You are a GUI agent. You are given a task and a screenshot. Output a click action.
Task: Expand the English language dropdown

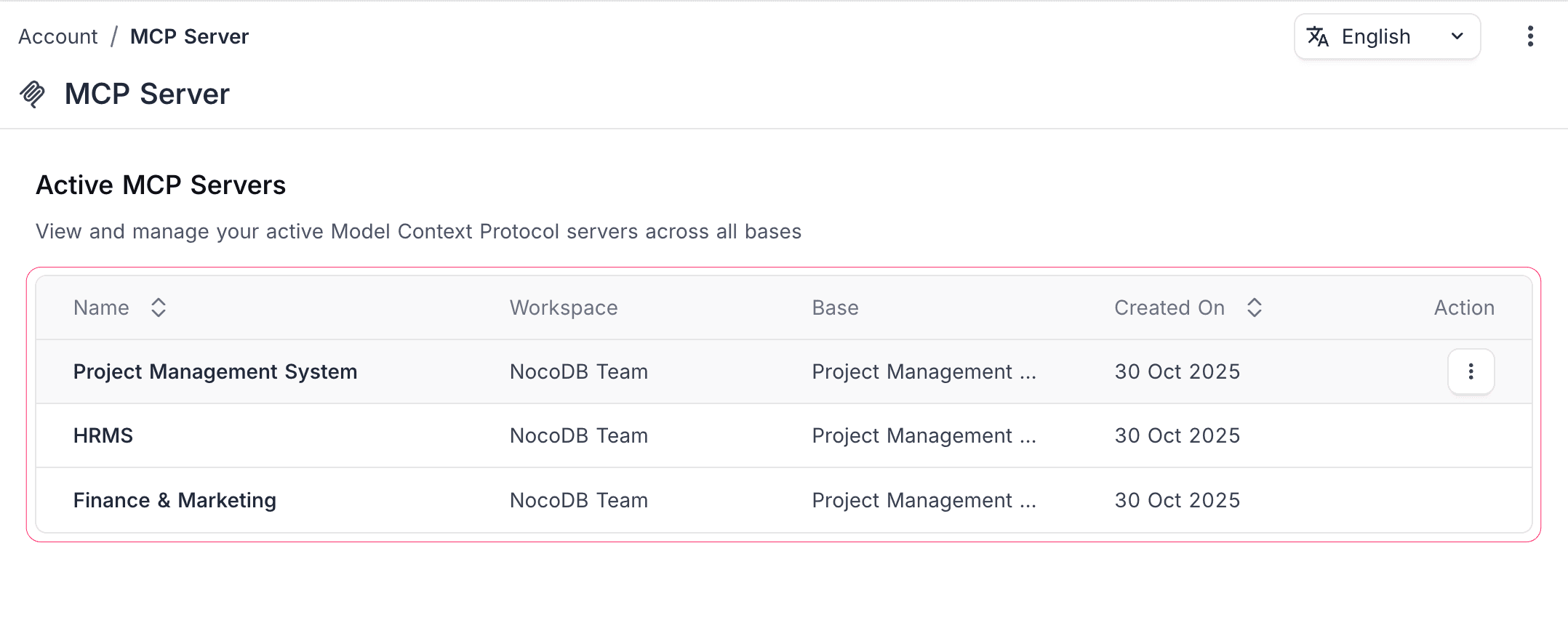1386,36
